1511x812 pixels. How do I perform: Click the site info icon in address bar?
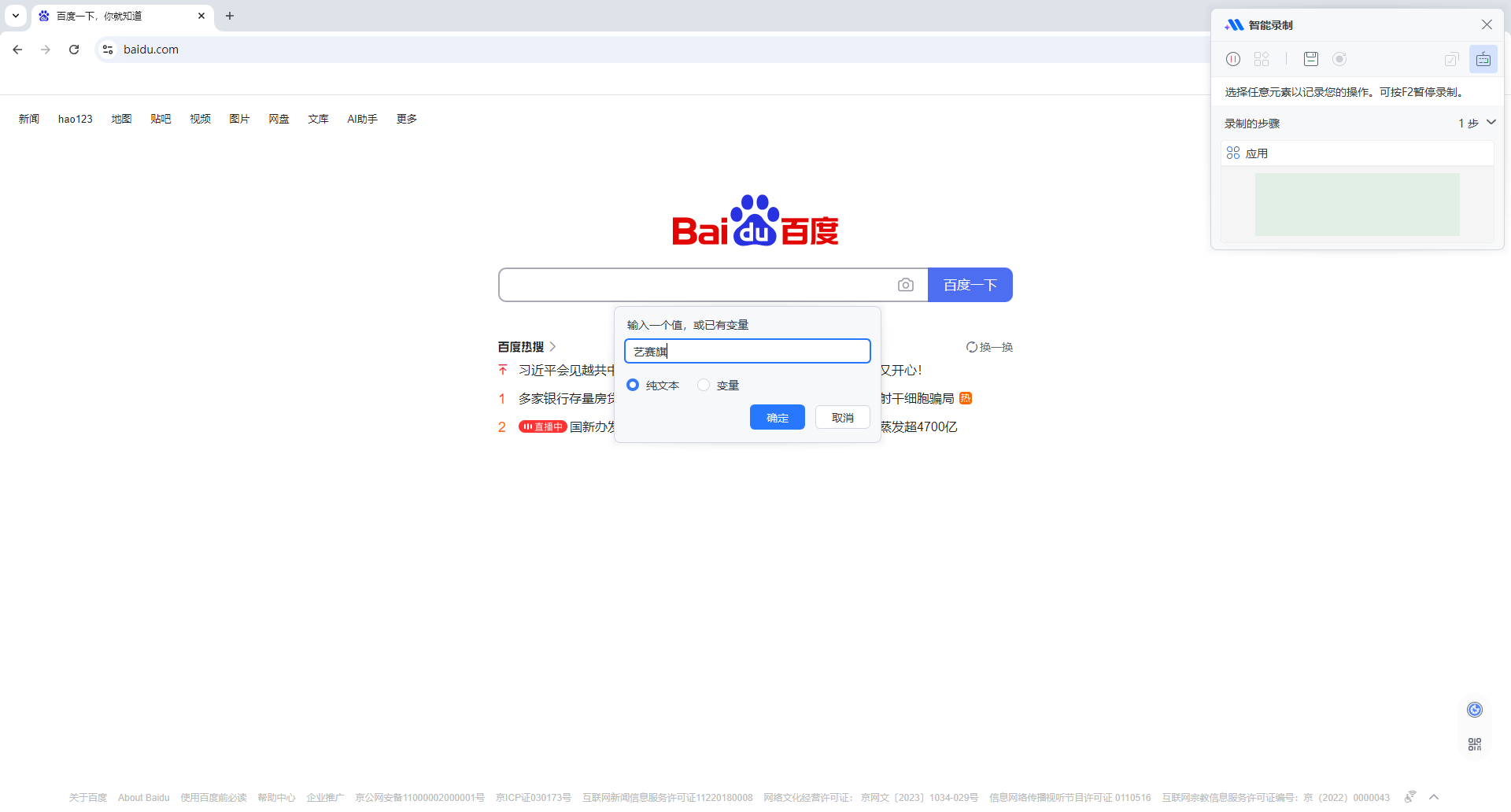(108, 50)
